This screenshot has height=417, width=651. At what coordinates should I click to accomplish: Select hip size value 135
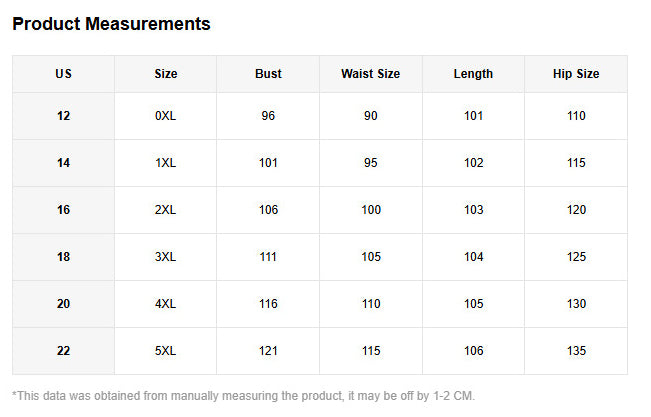click(576, 351)
